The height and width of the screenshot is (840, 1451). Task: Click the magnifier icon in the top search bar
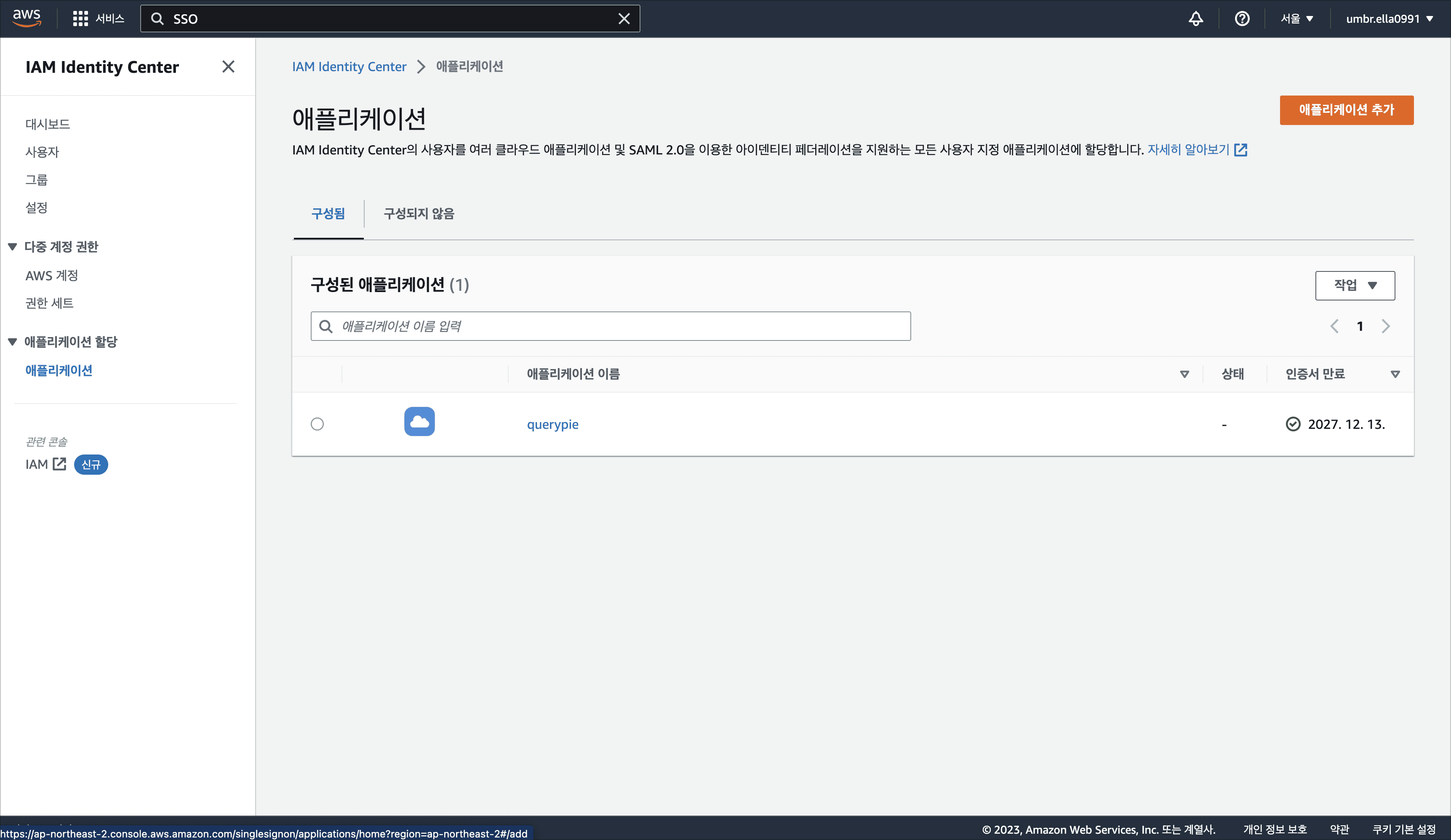157,19
